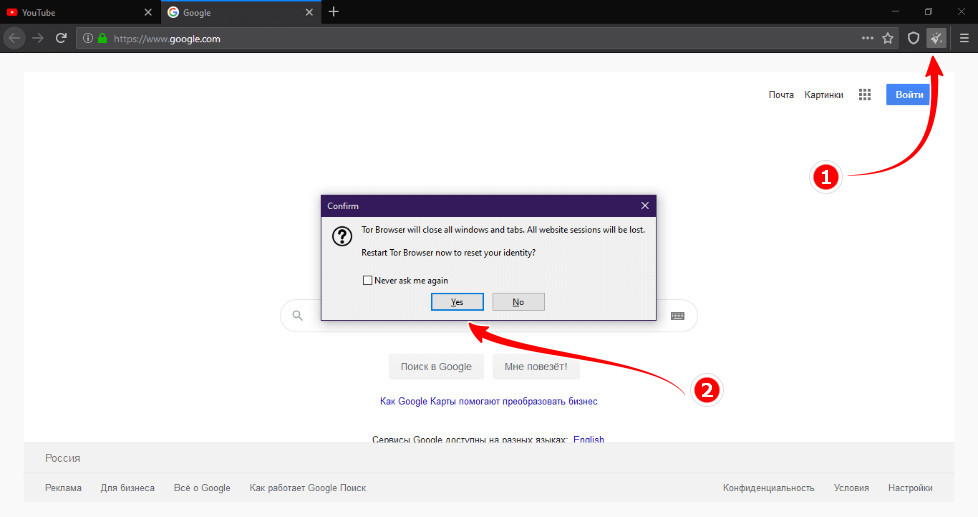Open the Конфиденциальность footer link

click(768, 488)
